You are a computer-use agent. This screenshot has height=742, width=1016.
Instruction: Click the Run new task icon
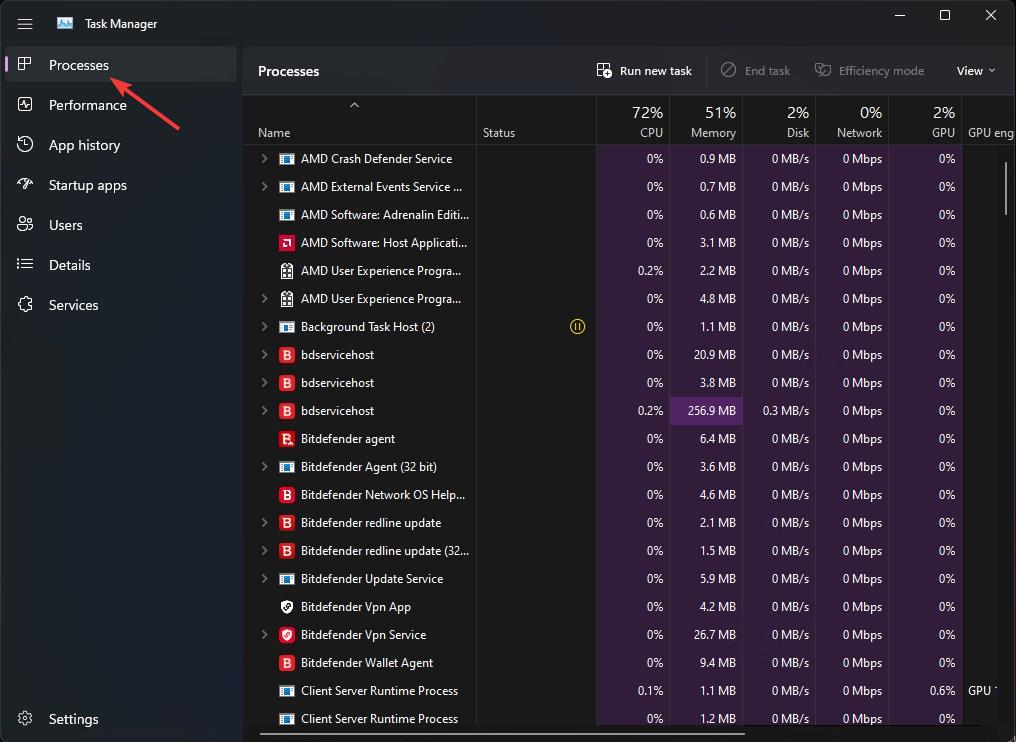[604, 71]
